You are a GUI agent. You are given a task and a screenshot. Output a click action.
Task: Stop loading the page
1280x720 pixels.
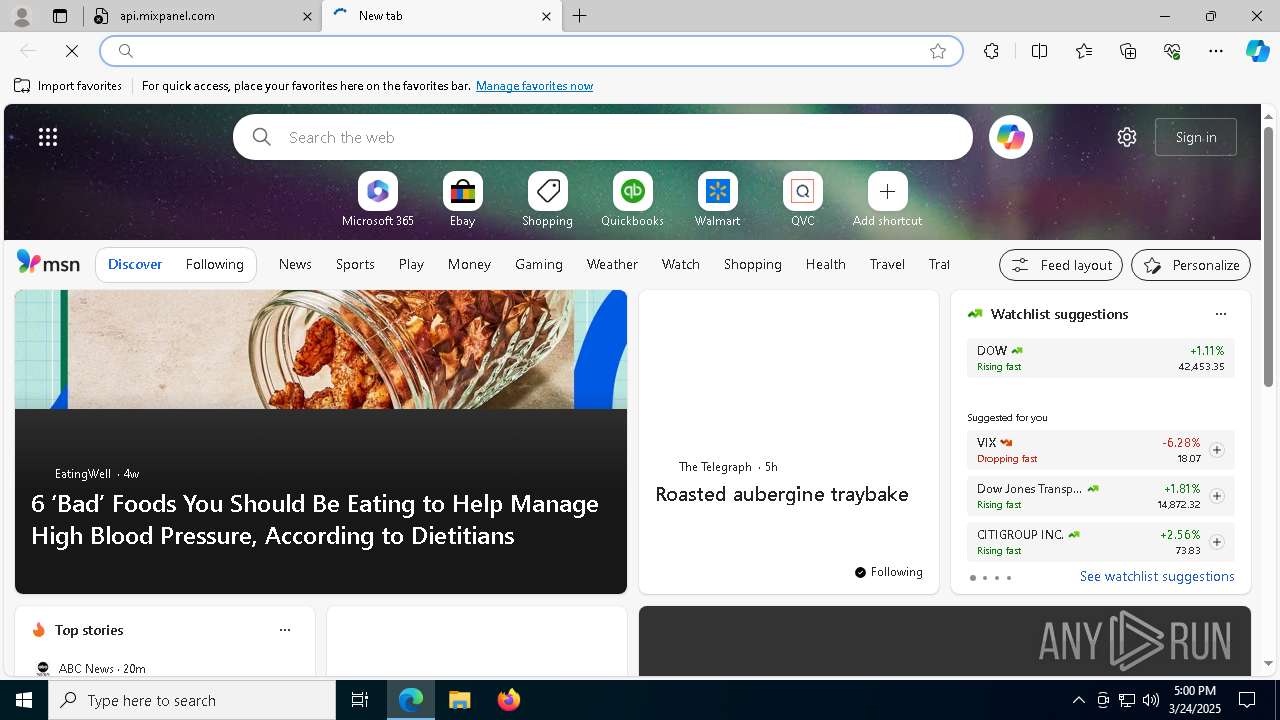click(72, 51)
